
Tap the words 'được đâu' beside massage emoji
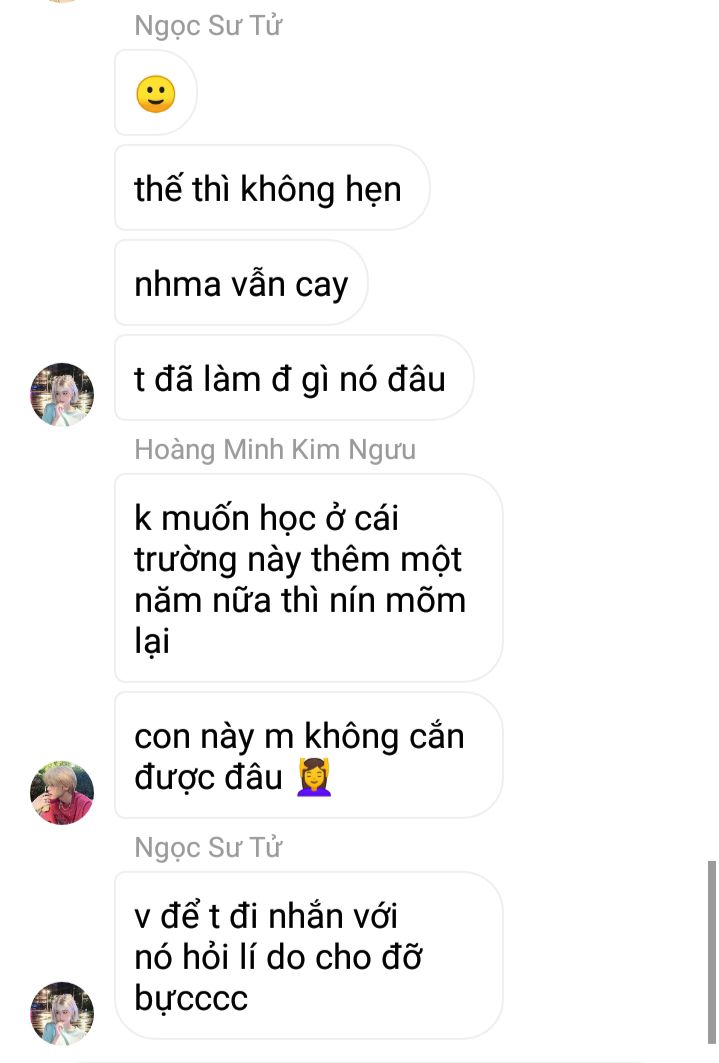209,778
